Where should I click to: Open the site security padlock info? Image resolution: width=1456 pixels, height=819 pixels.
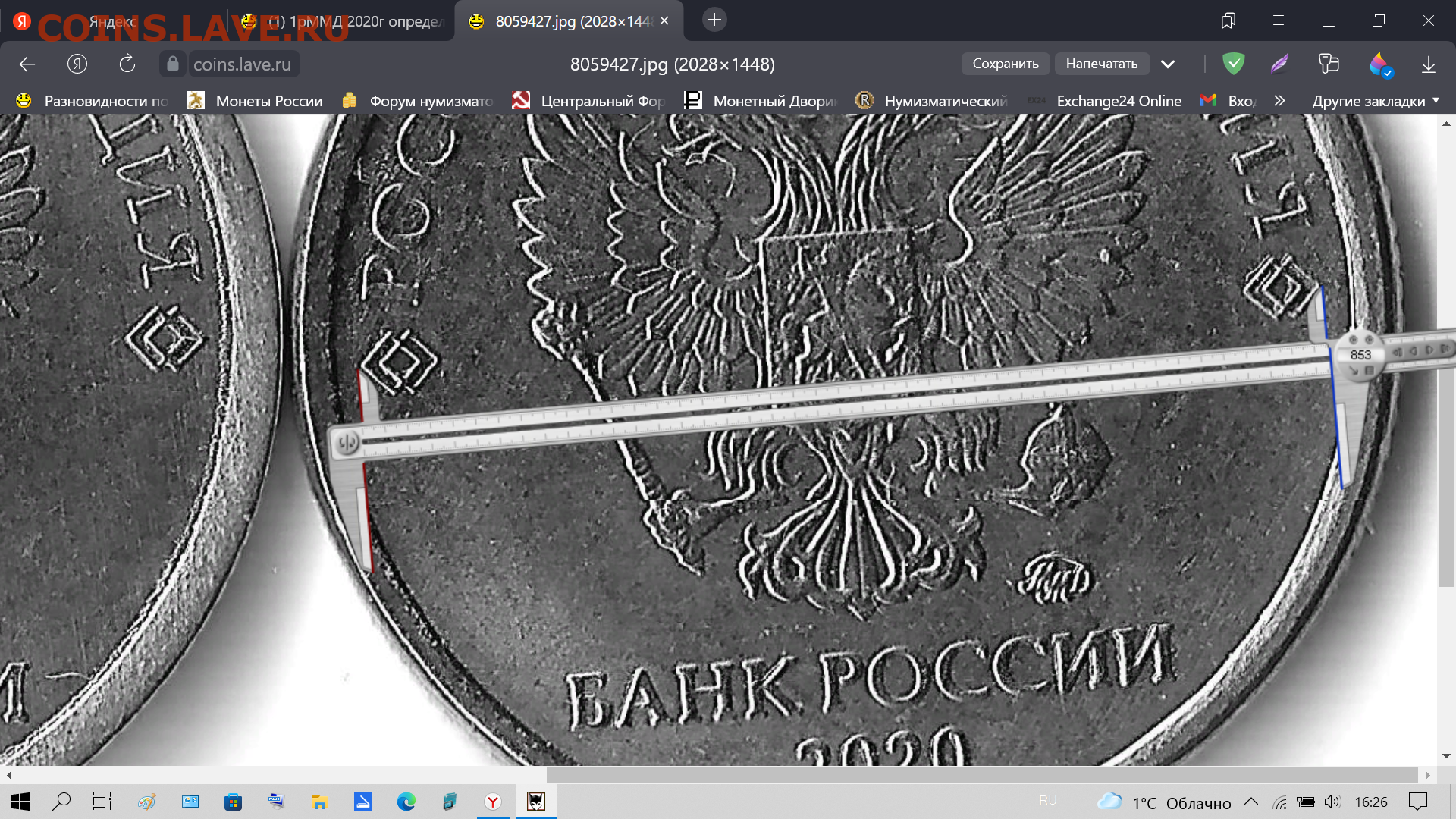point(173,64)
